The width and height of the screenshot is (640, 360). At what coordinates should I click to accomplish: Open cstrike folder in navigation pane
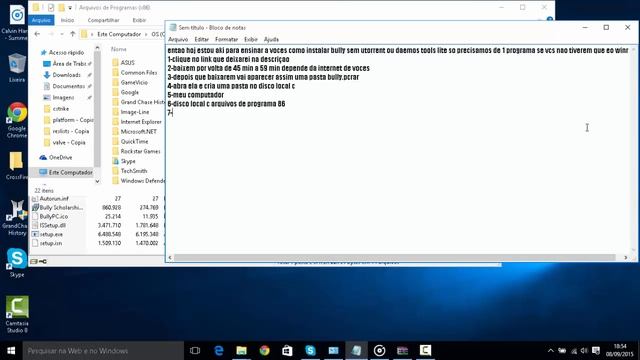[x=60, y=109]
